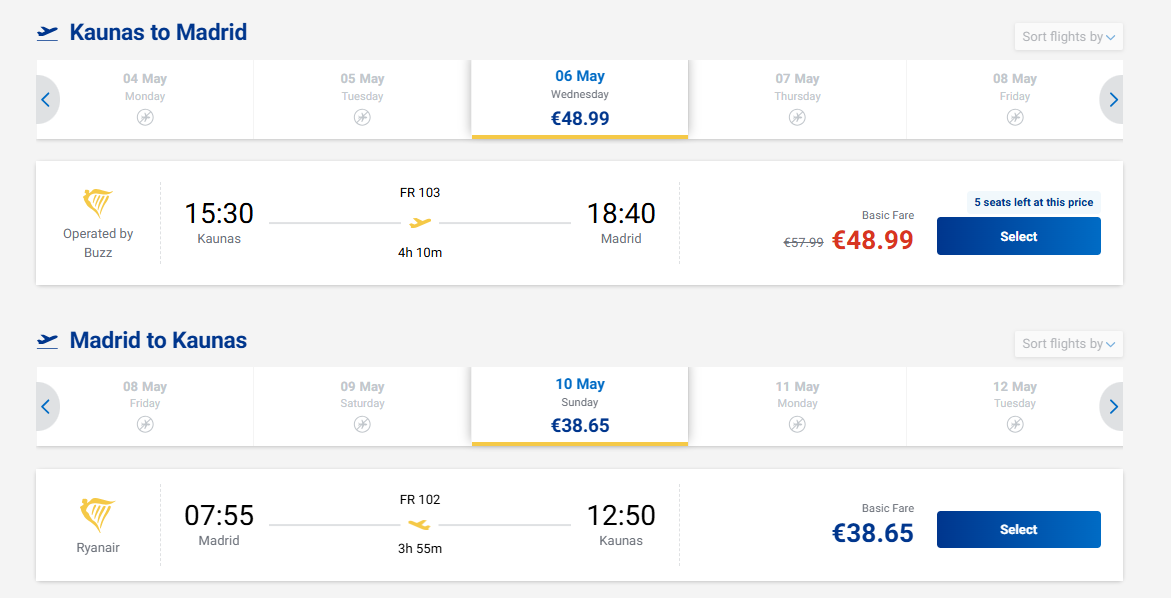Click the plane icon beside Kaunas to Madrid
The height and width of the screenshot is (598, 1171).
pyautogui.click(x=47, y=33)
